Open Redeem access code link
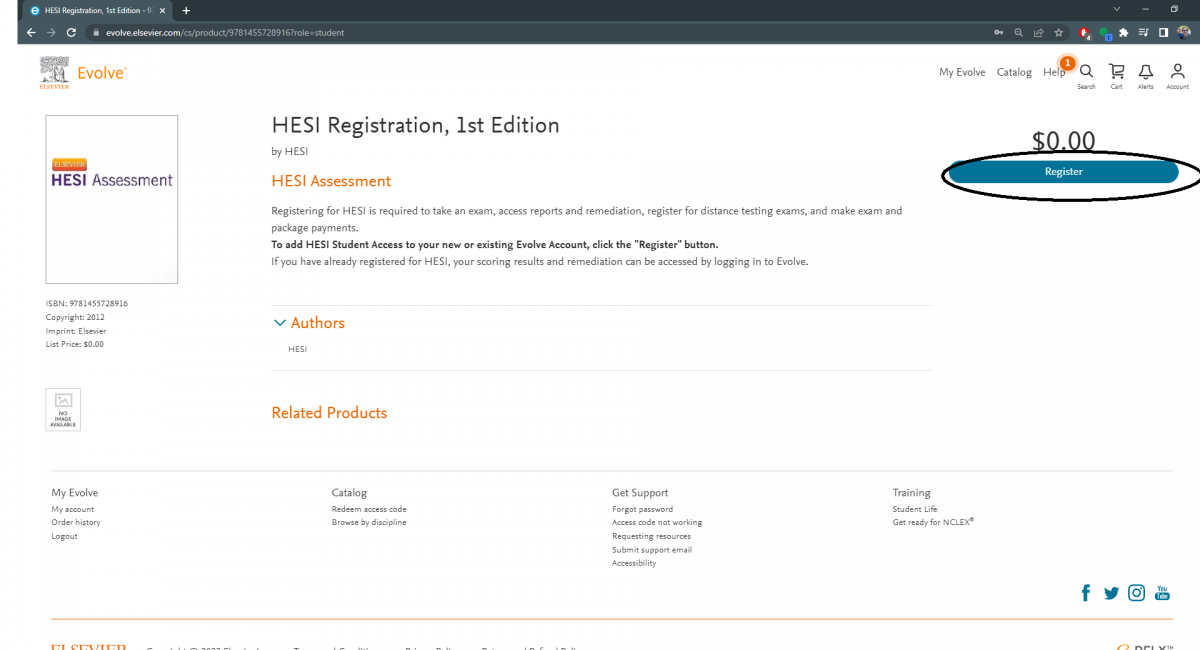Screen dimensions: 1200x650 click(x=369, y=509)
